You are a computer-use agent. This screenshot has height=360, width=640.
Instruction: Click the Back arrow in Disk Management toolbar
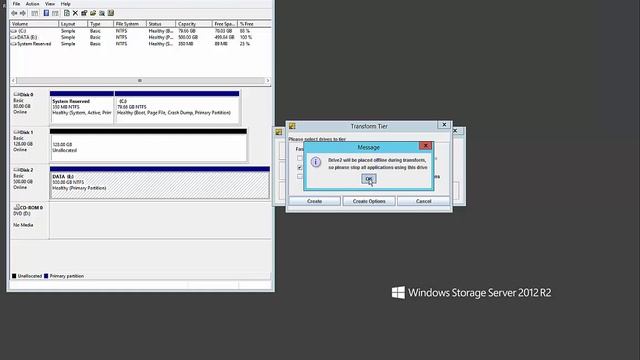(x=14, y=13)
